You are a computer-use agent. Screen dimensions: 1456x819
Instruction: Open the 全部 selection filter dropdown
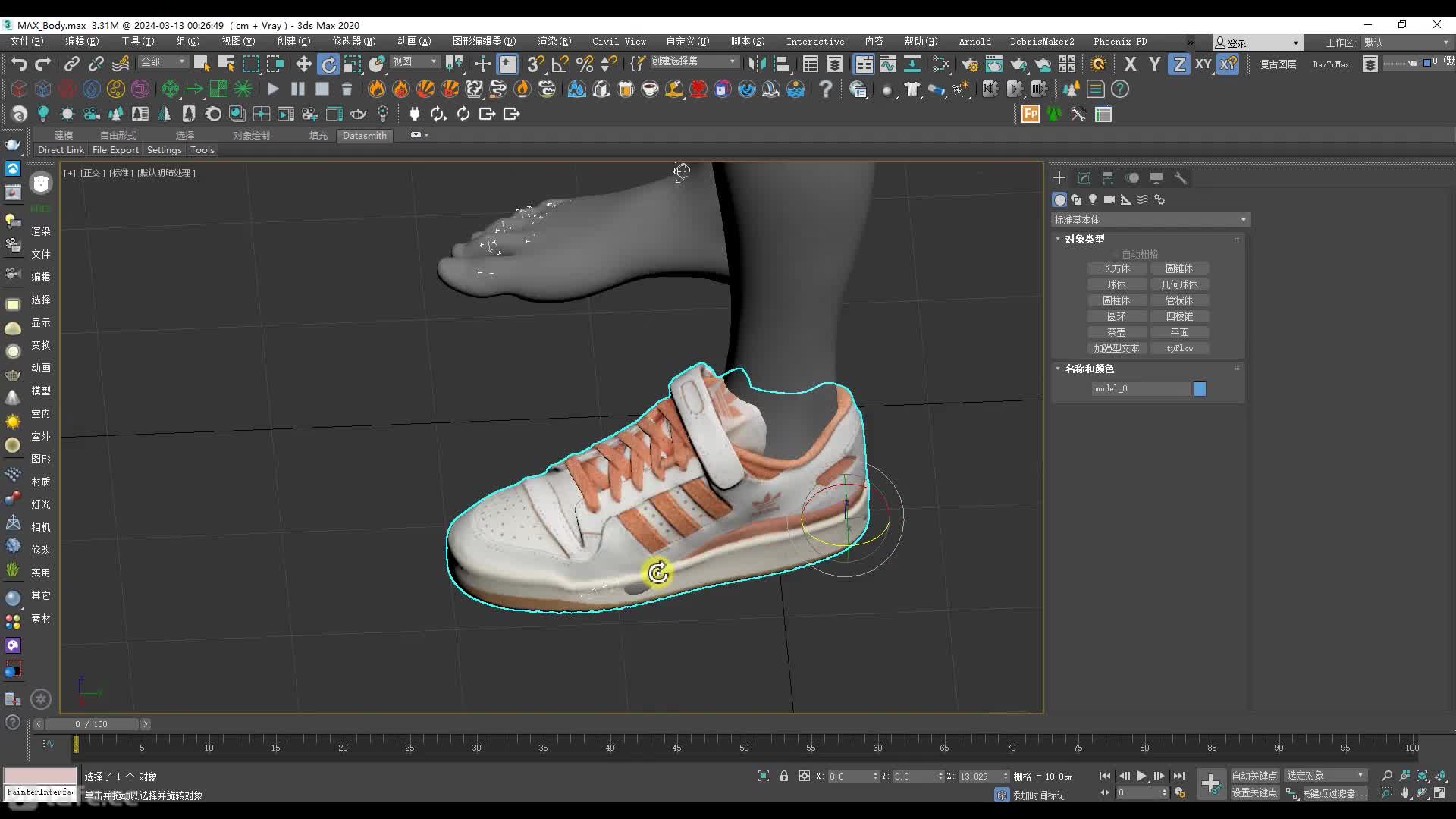[x=163, y=61]
